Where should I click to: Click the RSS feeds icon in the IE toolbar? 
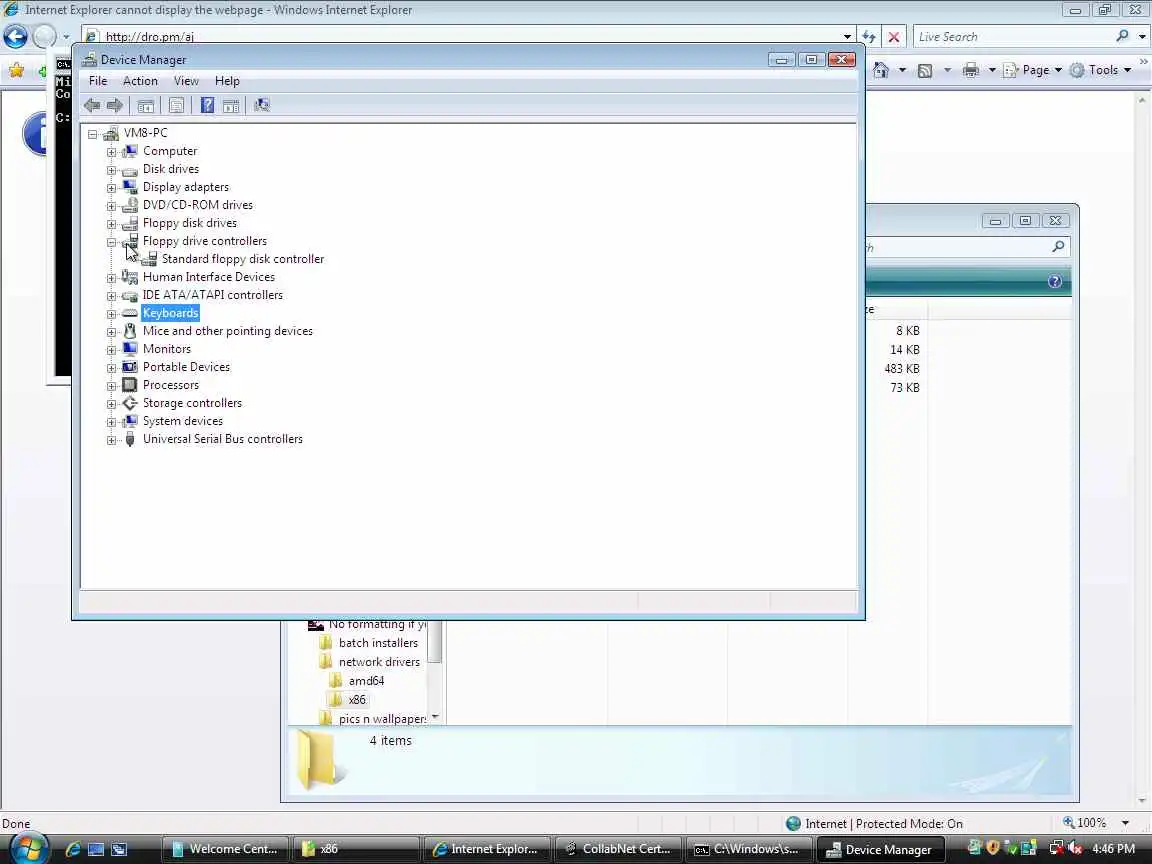pos(926,71)
